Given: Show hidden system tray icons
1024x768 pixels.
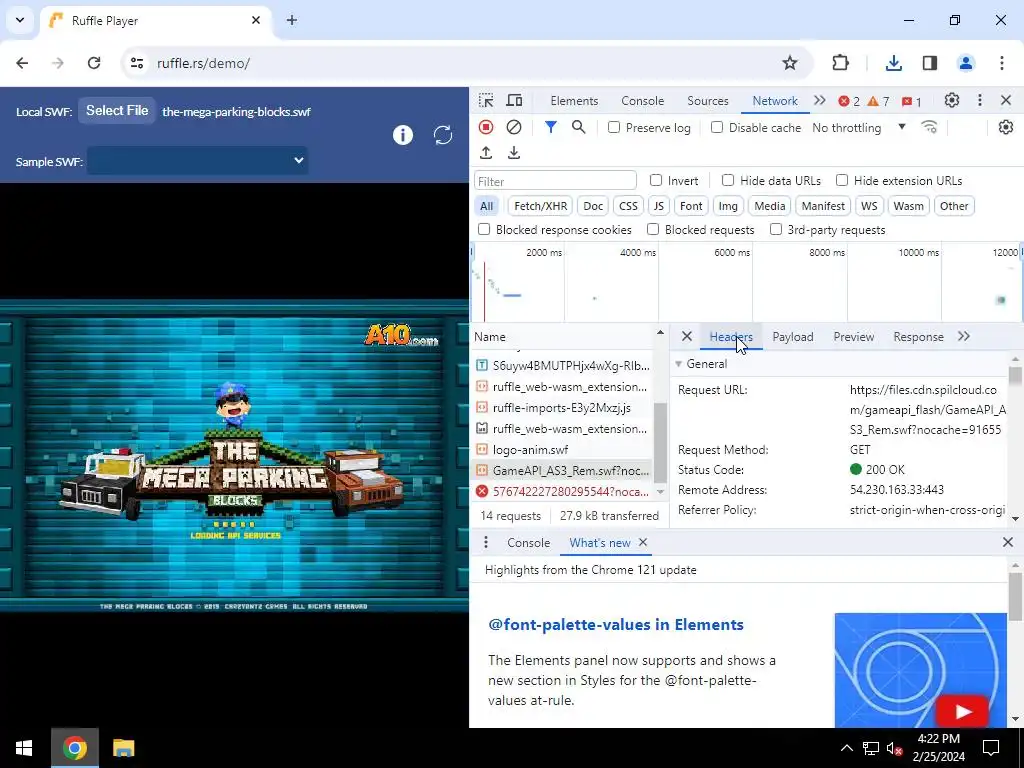Looking at the screenshot, I should [846, 748].
